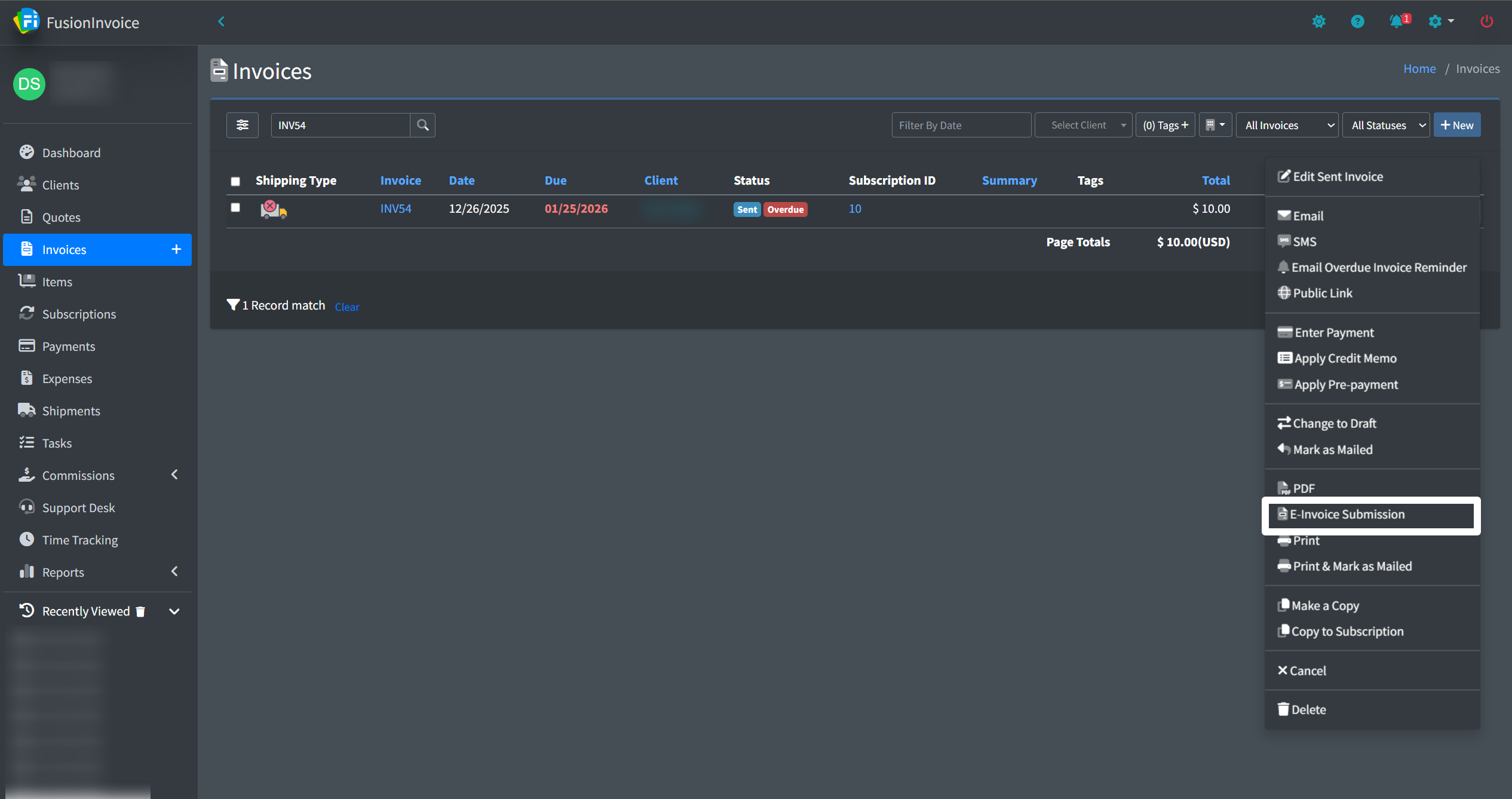Viewport: 1512px width, 799px height.
Task: Expand the Select Client dropdown
Action: [1082, 125]
